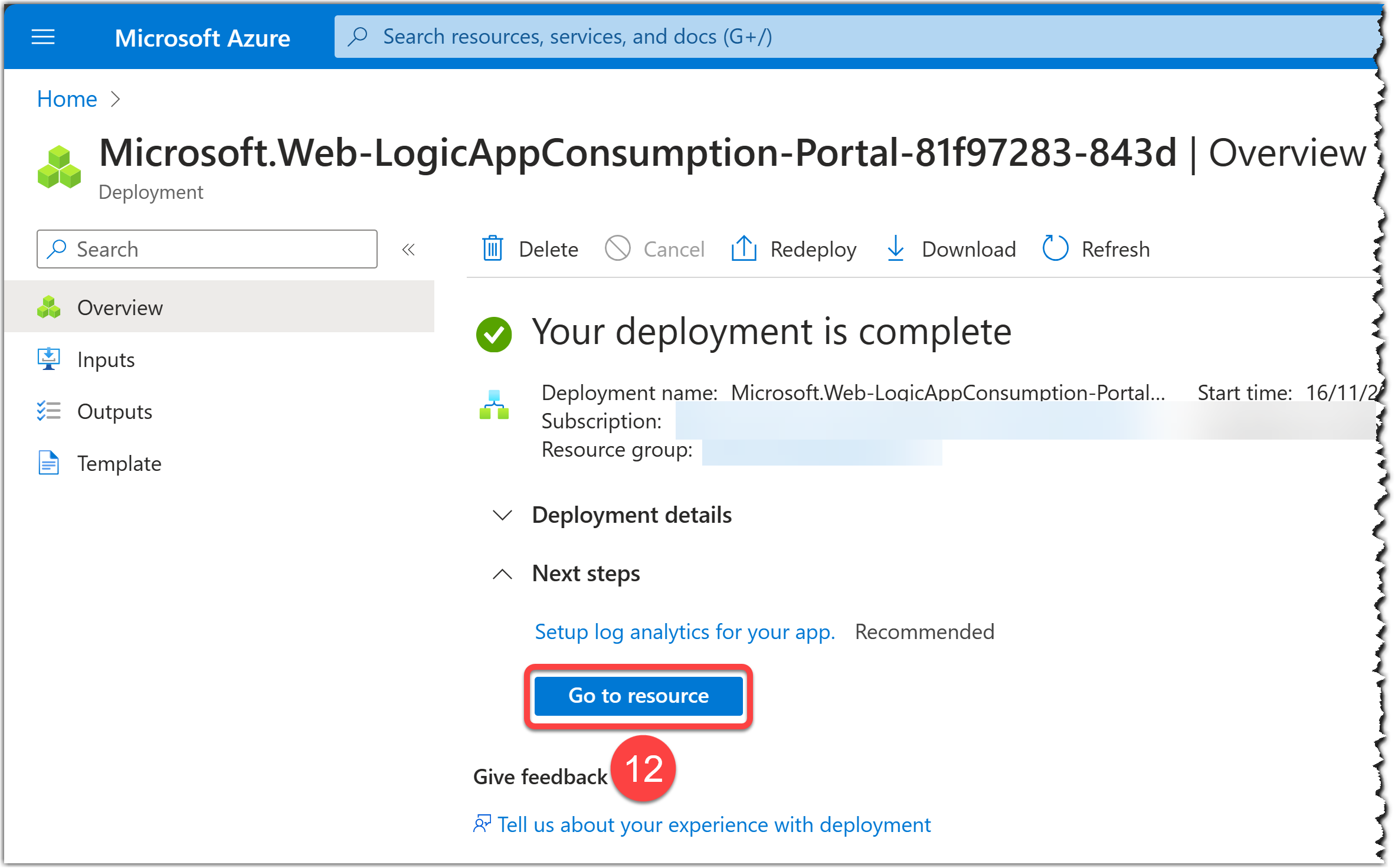Open the Overview menu item
This screenshot has height=868, width=1395.
(120, 307)
